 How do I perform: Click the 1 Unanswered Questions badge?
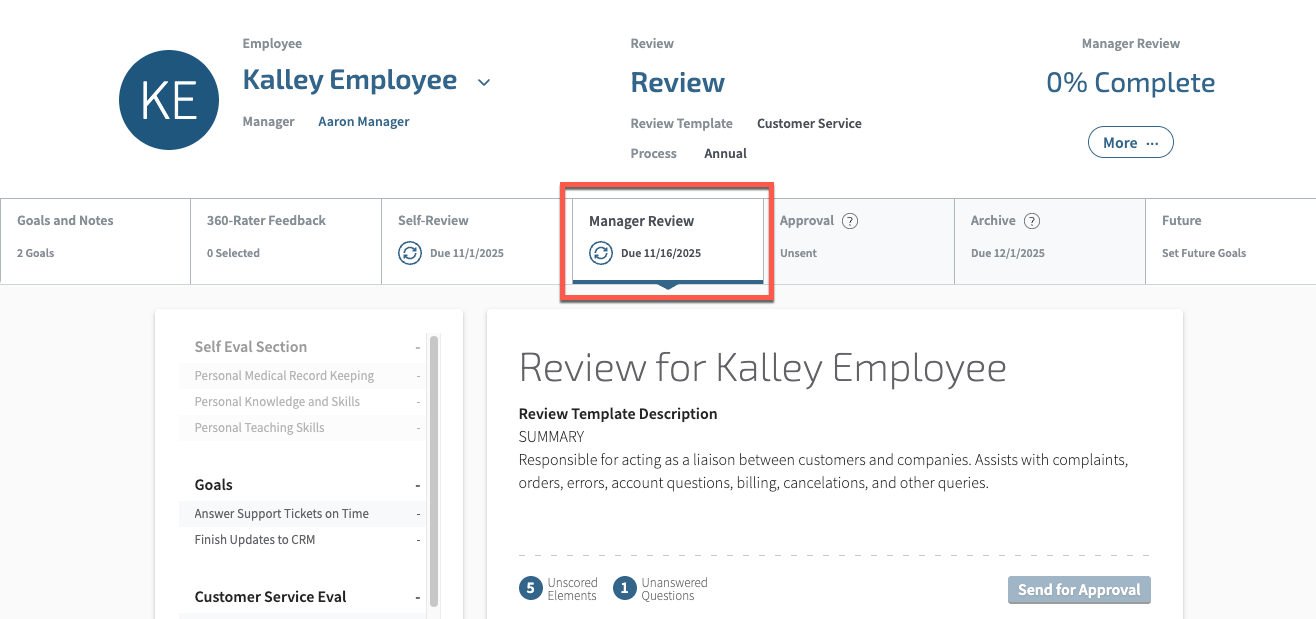pyautogui.click(x=625, y=588)
